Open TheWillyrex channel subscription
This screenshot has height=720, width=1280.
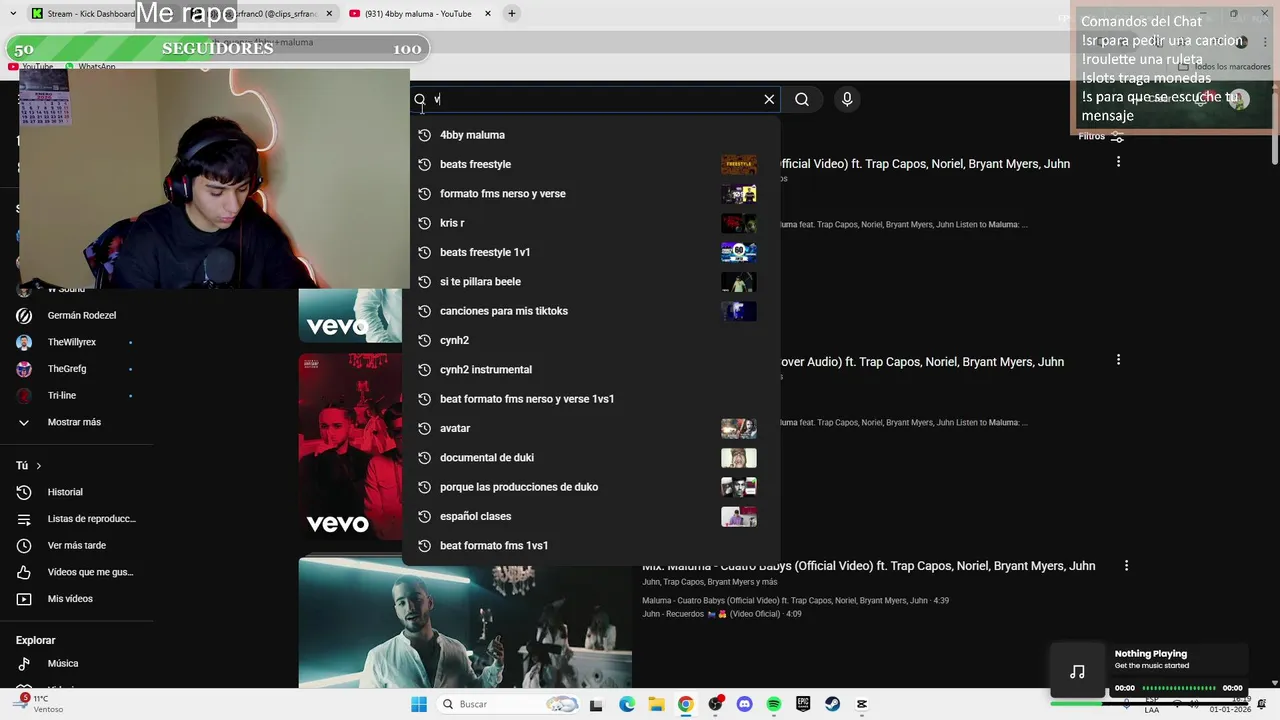[76, 342]
